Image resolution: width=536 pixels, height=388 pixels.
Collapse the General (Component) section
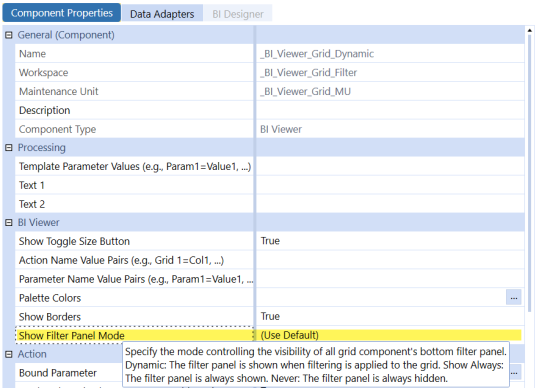coord(9,35)
